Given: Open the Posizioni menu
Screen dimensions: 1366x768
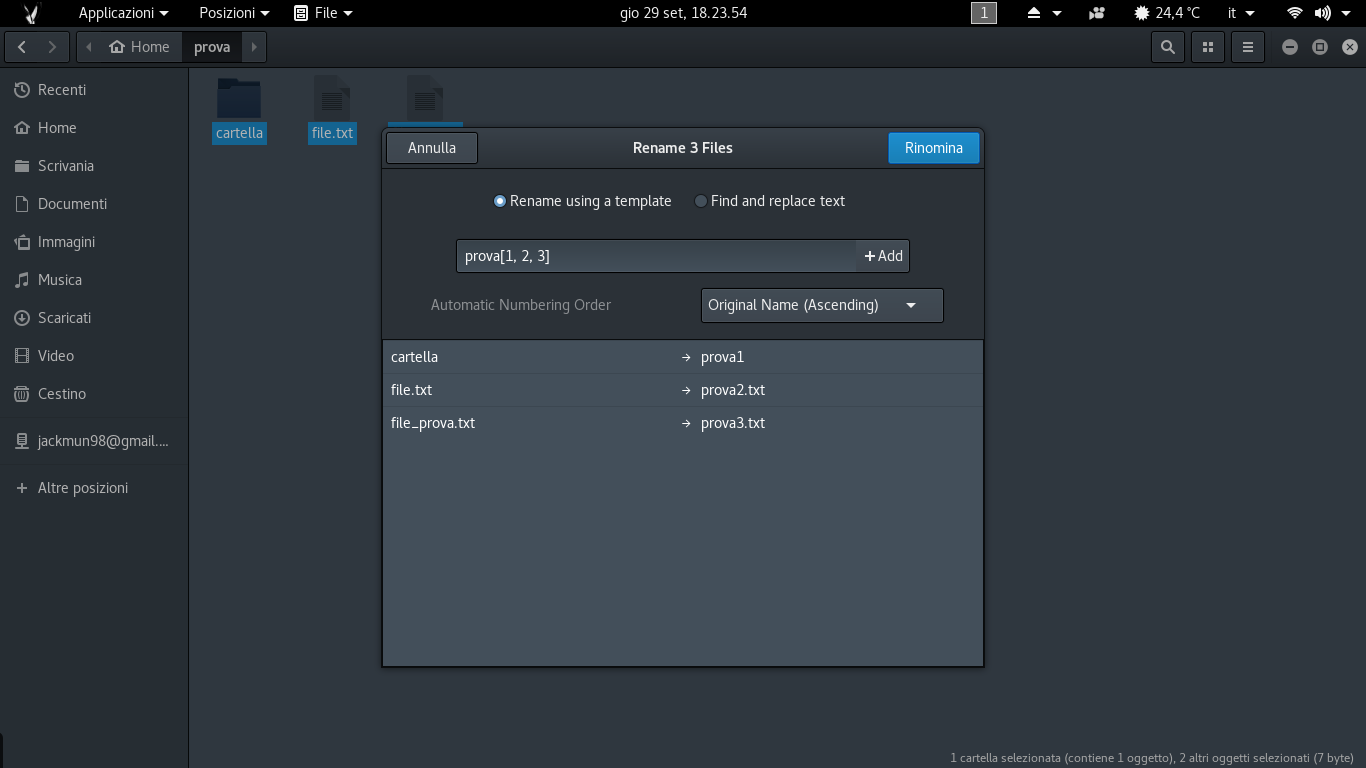Looking at the screenshot, I should tap(234, 13).
